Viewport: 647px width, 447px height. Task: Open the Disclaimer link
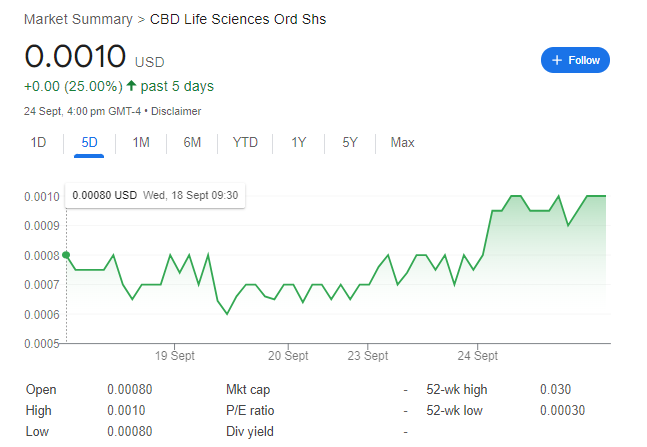coord(176,111)
